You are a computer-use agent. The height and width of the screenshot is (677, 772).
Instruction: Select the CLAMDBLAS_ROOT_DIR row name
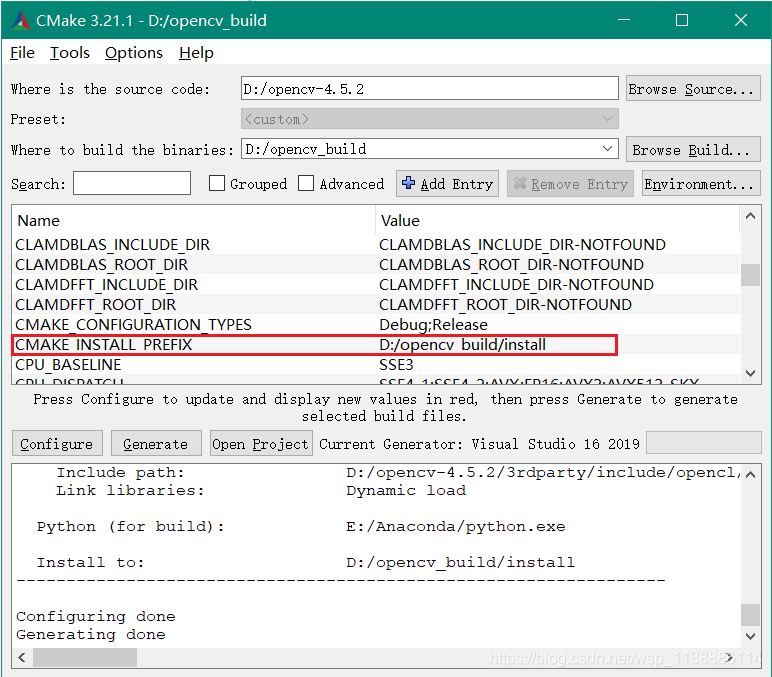tap(101, 265)
